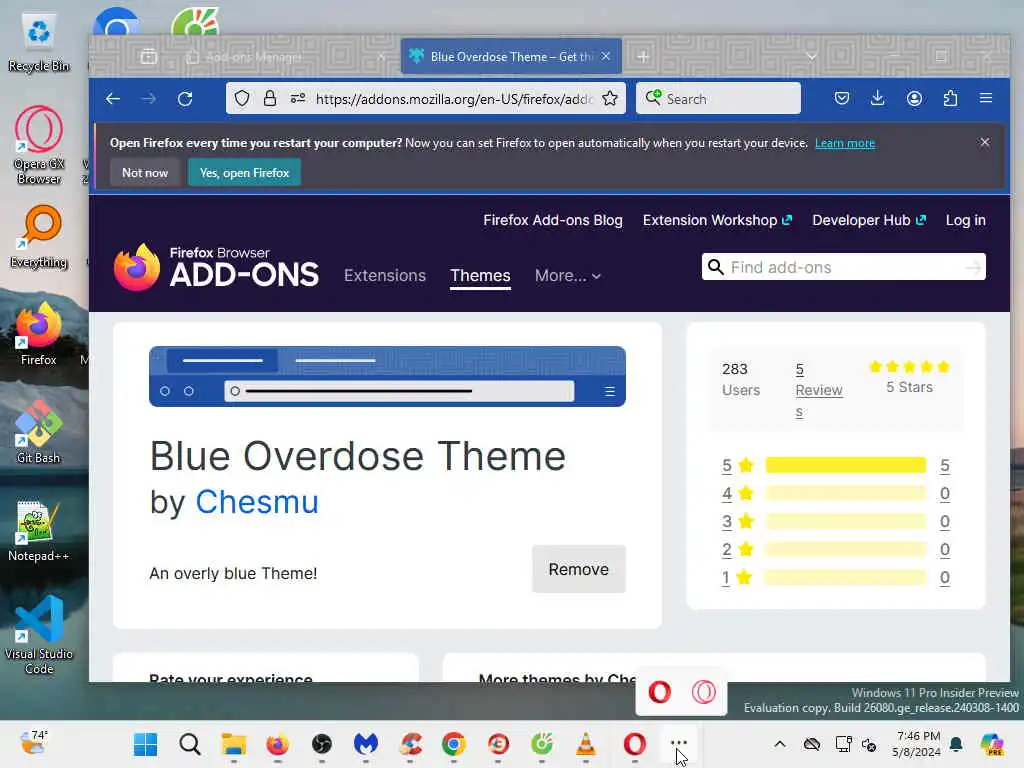The width and height of the screenshot is (1024, 768).
Task: Open author Chesmu's profile link
Action: pos(257,502)
